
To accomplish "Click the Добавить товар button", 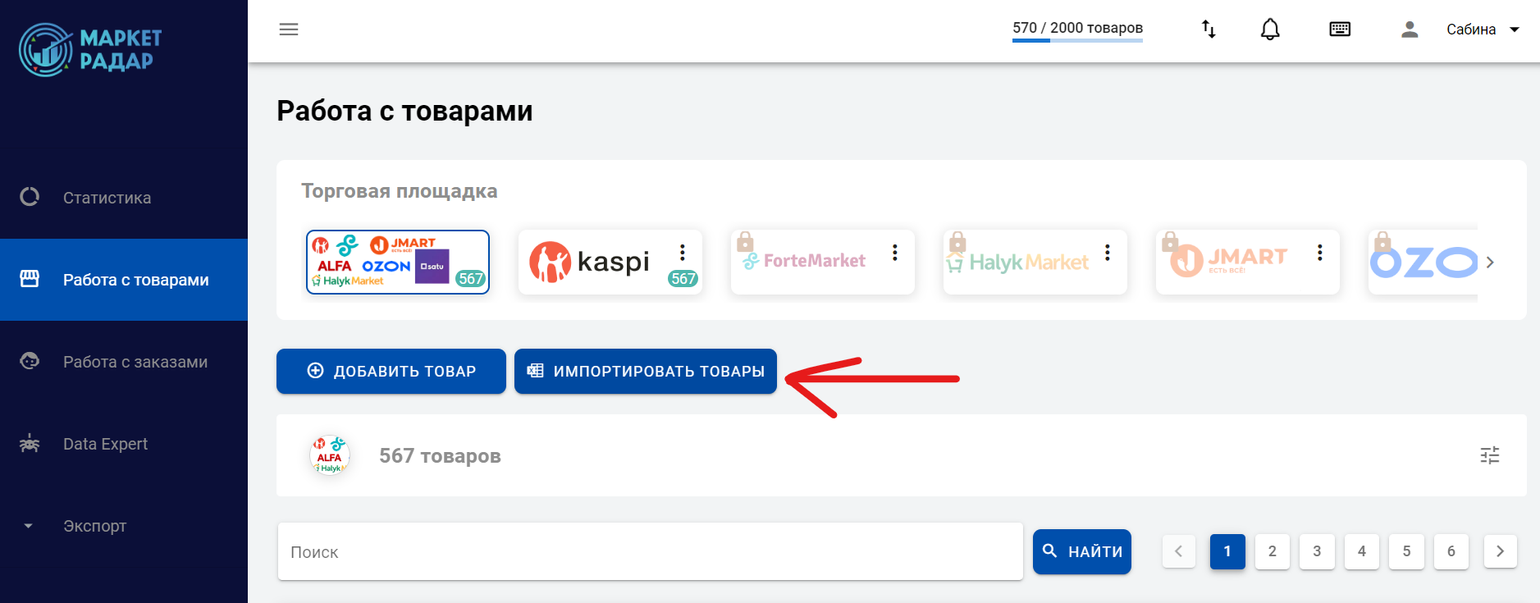I will pyautogui.click(x=391, y=371).
